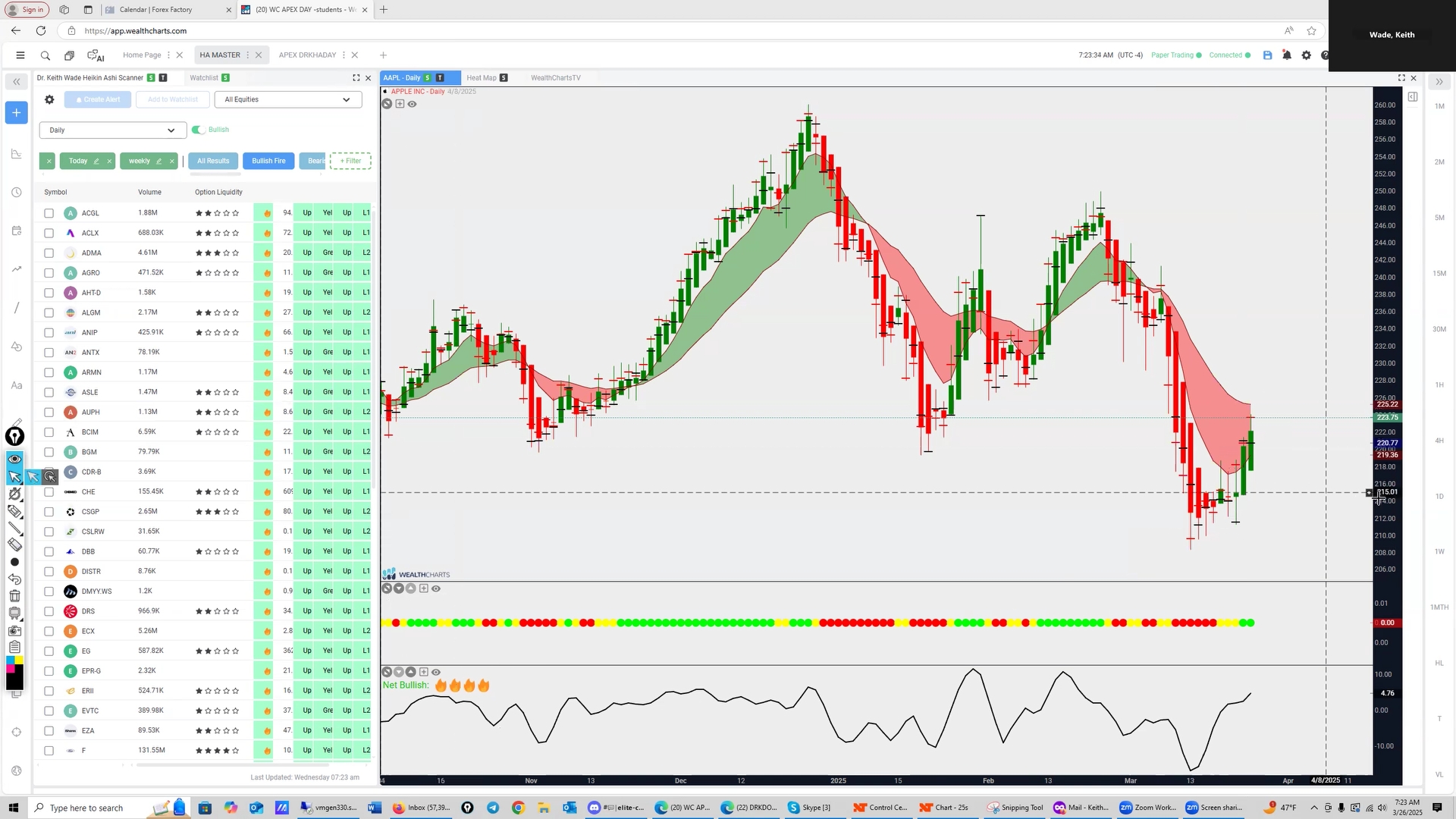Check the DISTR row checkbox
Screen dimensions: 1456x819
(x=49, y=572)
